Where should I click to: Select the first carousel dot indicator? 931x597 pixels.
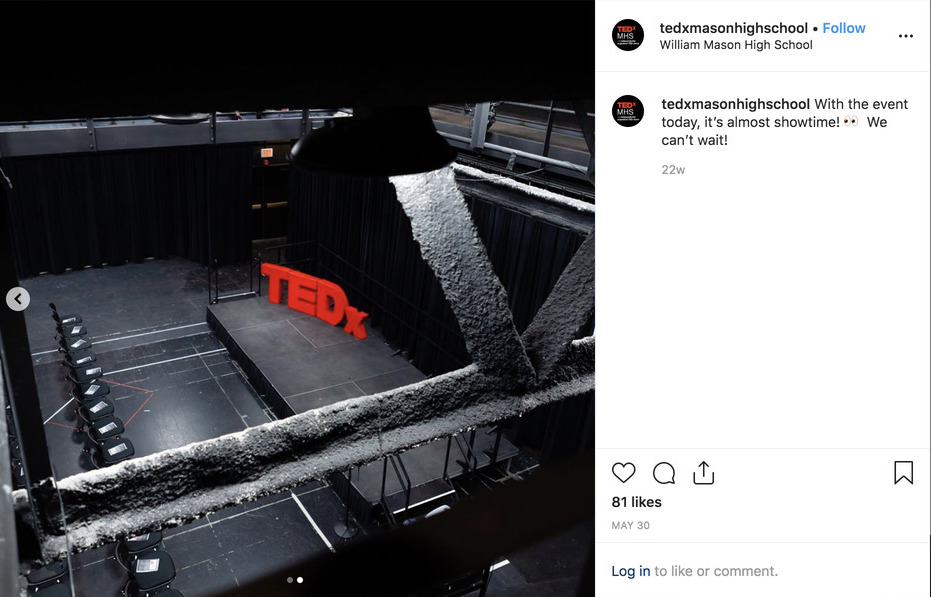(290, 580)
